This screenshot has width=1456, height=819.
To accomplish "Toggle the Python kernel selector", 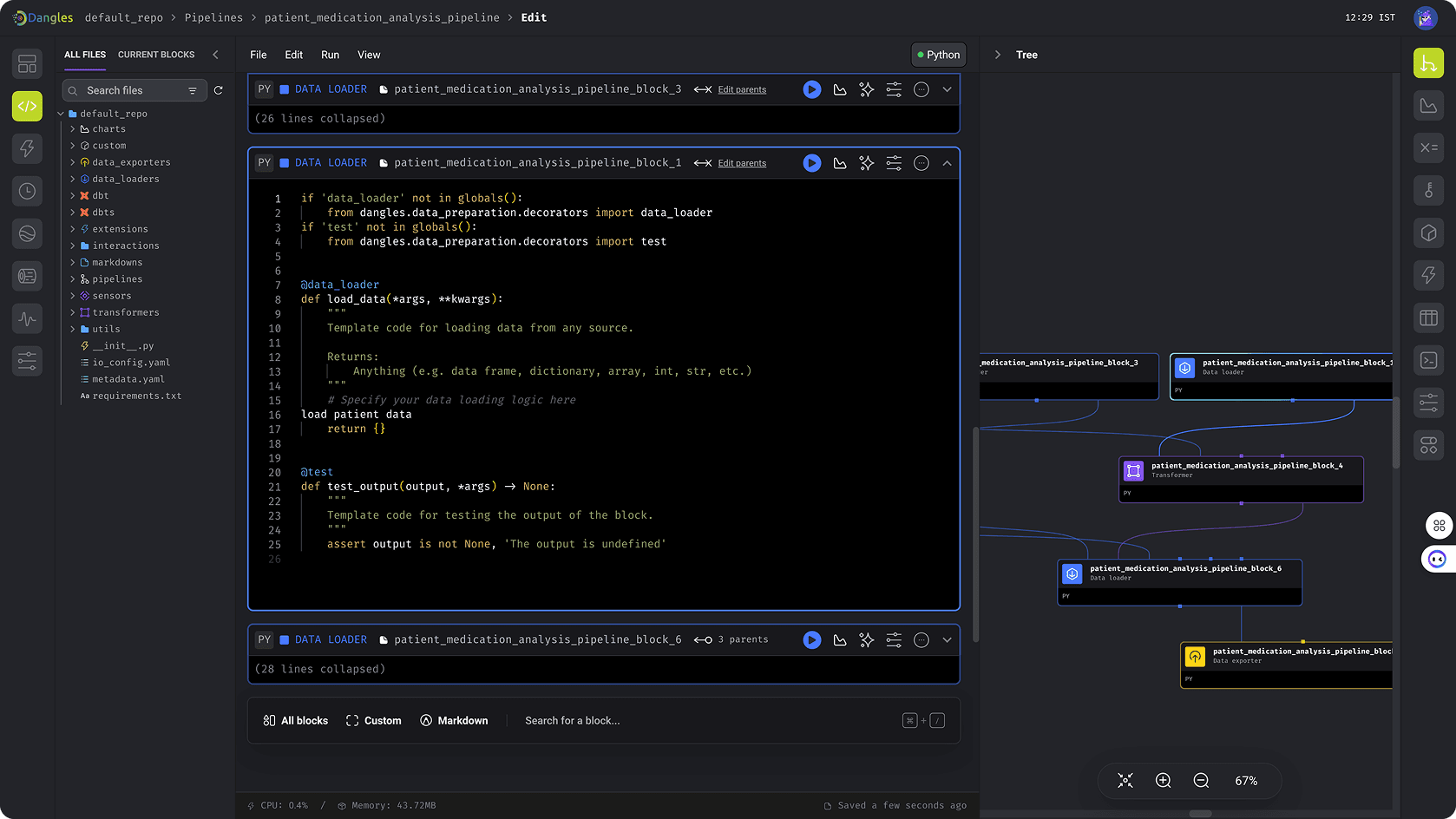I will tap(939, 55).
